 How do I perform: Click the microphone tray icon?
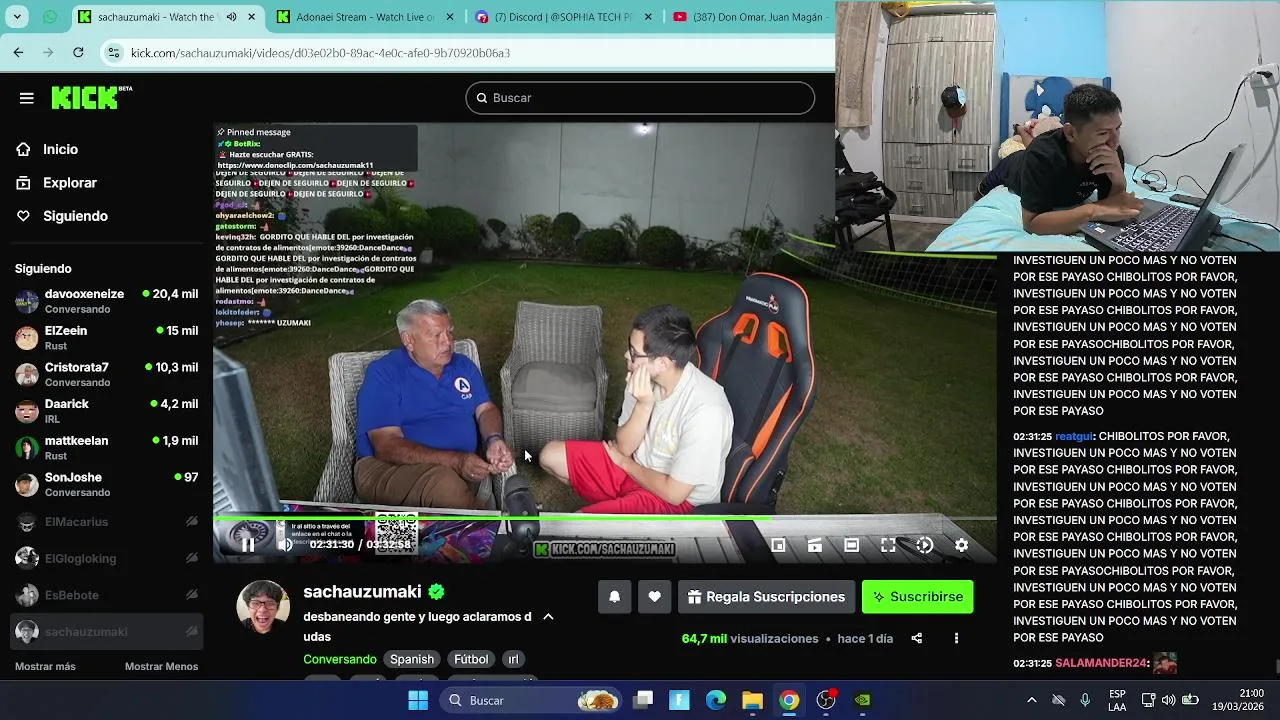(1085, 700)
